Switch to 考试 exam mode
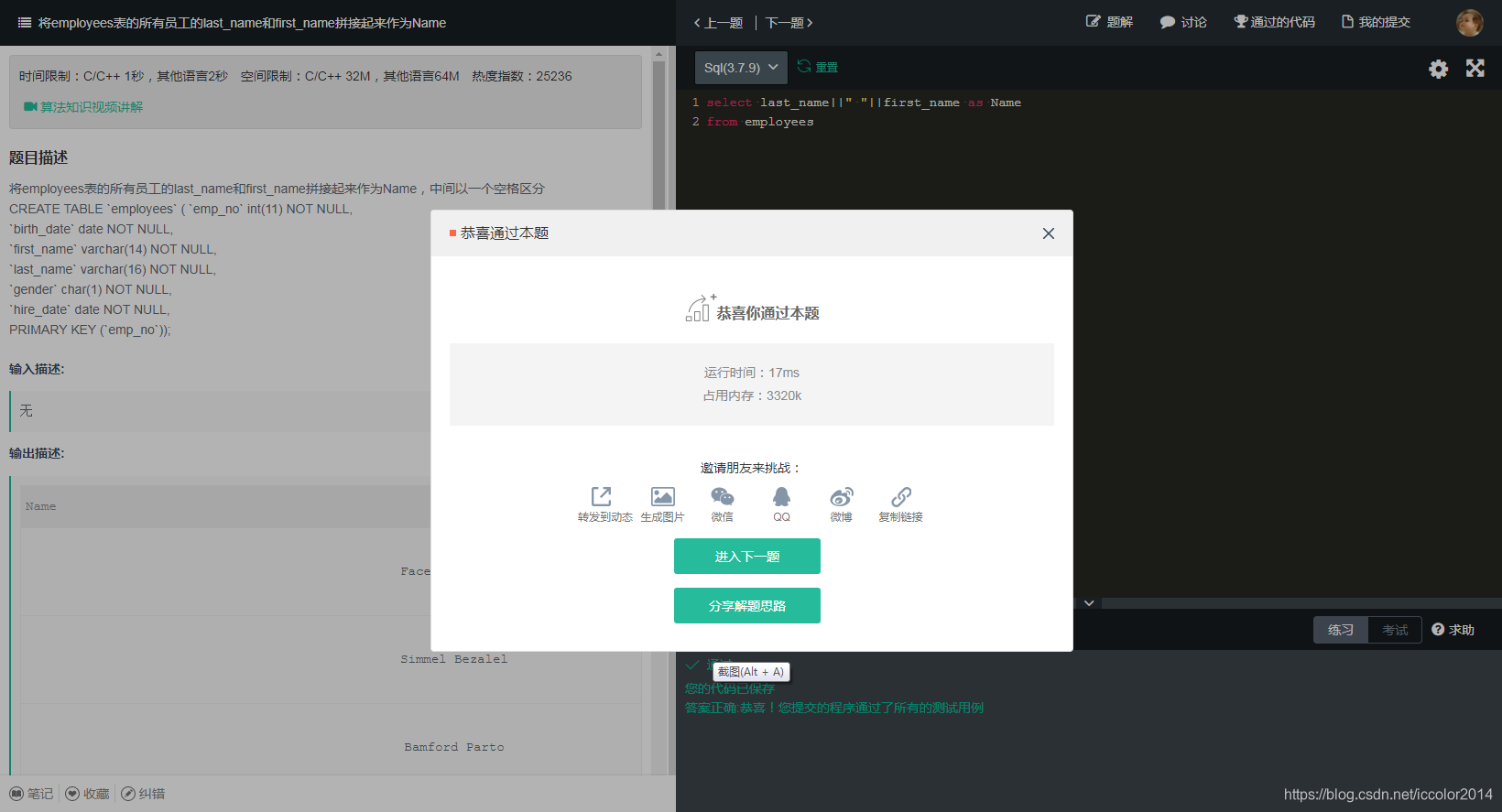The width and height of the screenshot is (1502, 812). (x=1395, y=630)
